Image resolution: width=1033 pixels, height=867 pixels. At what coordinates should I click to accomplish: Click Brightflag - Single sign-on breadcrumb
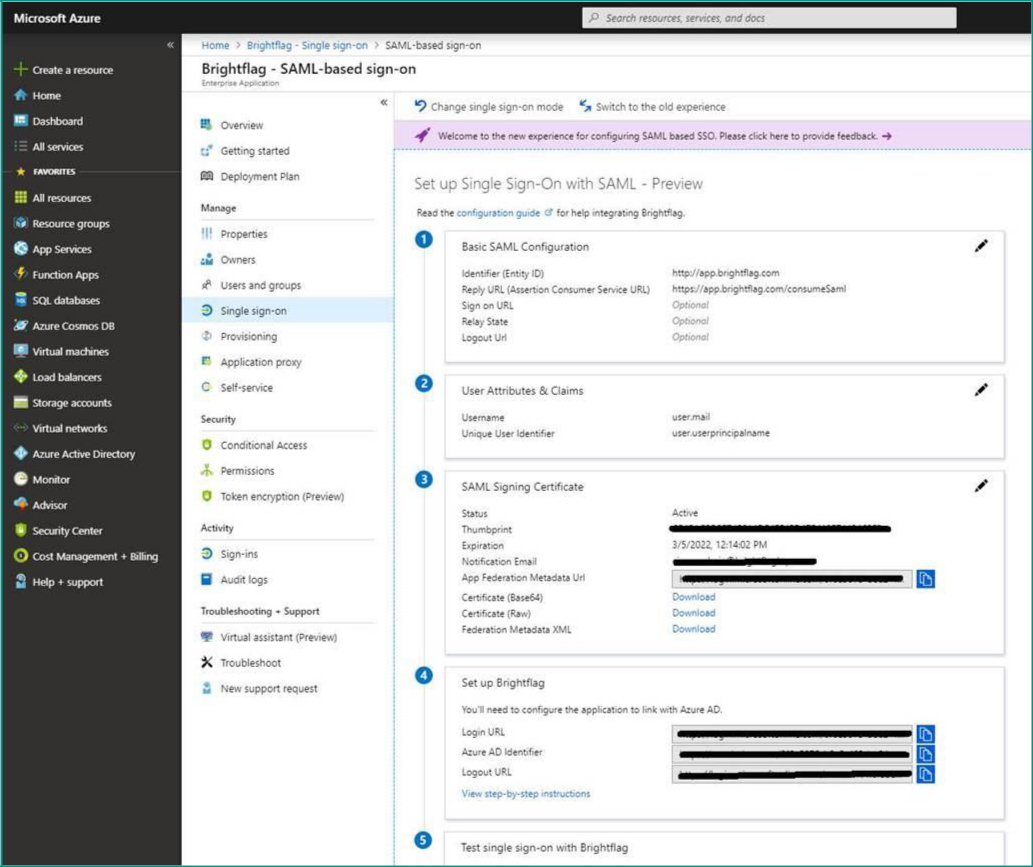point(307,45)
